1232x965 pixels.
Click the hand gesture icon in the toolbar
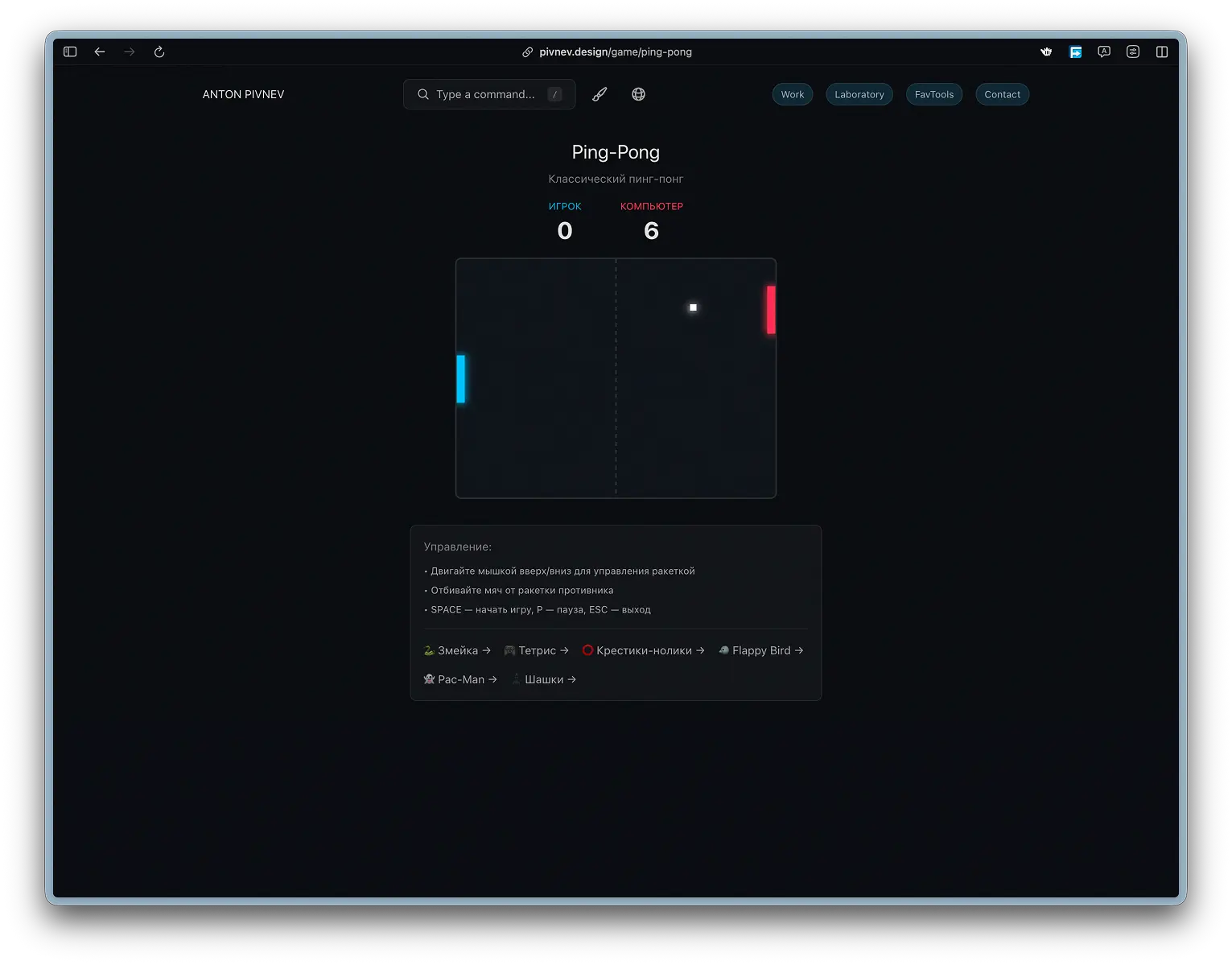1046,52
